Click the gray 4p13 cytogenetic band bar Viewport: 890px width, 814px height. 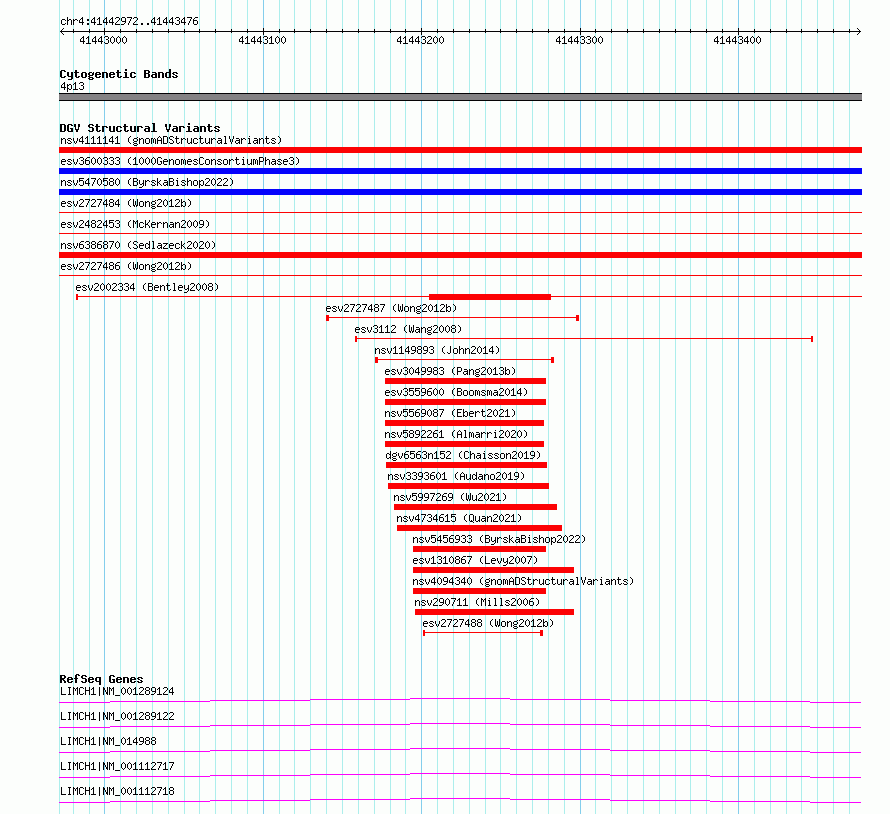(x=460, y=97)
